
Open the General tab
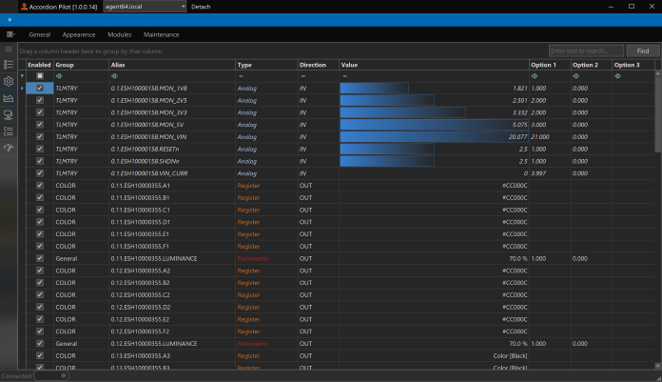(x=40, y=35)
